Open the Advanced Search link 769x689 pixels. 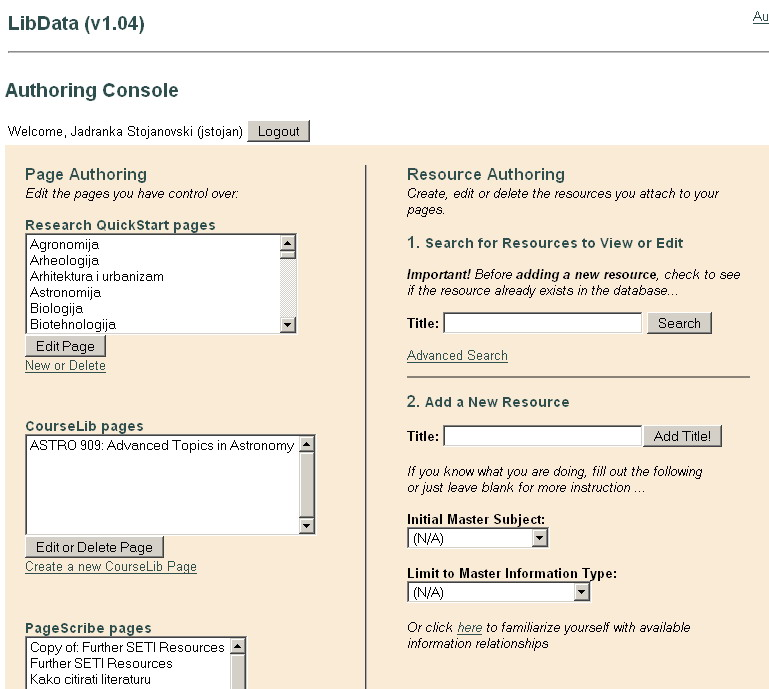click(x=457, y=356)
